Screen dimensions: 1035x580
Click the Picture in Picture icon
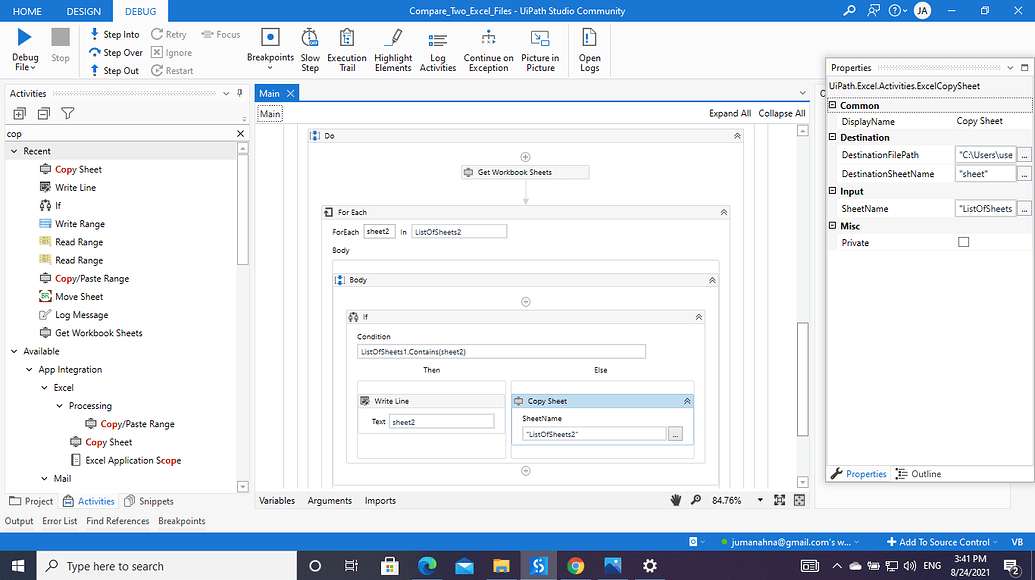540,38
